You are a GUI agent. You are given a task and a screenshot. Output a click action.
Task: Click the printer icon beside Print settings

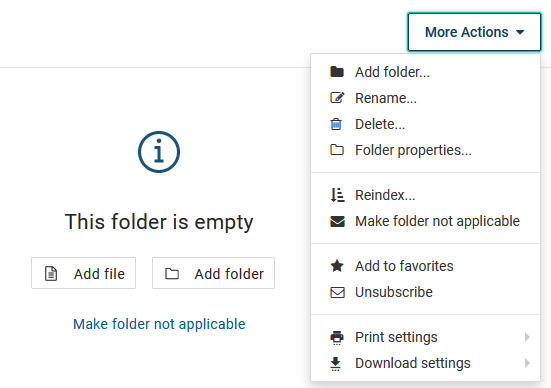337,337
